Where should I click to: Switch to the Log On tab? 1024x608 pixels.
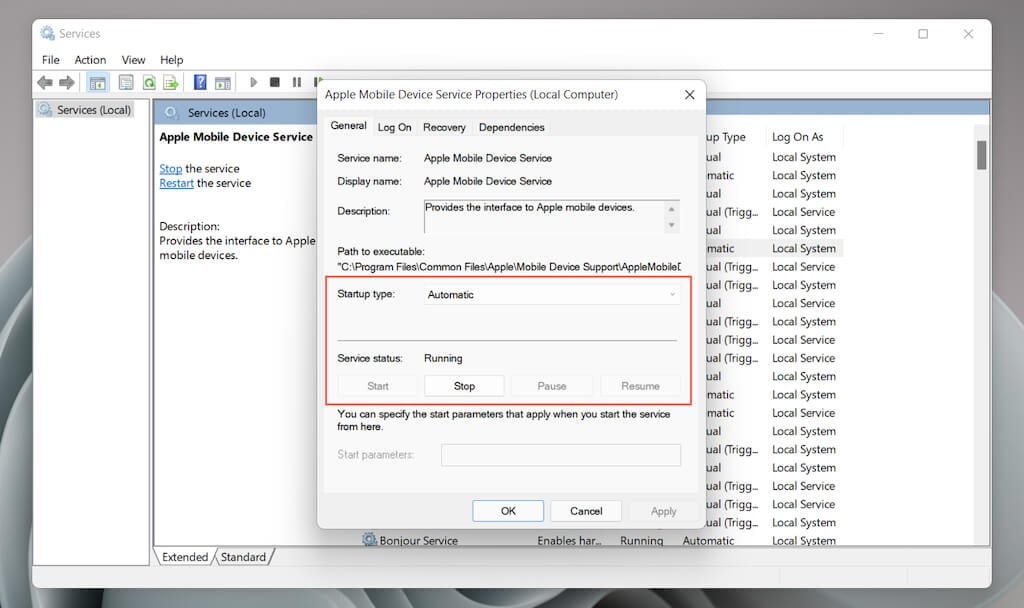point(394,127)
